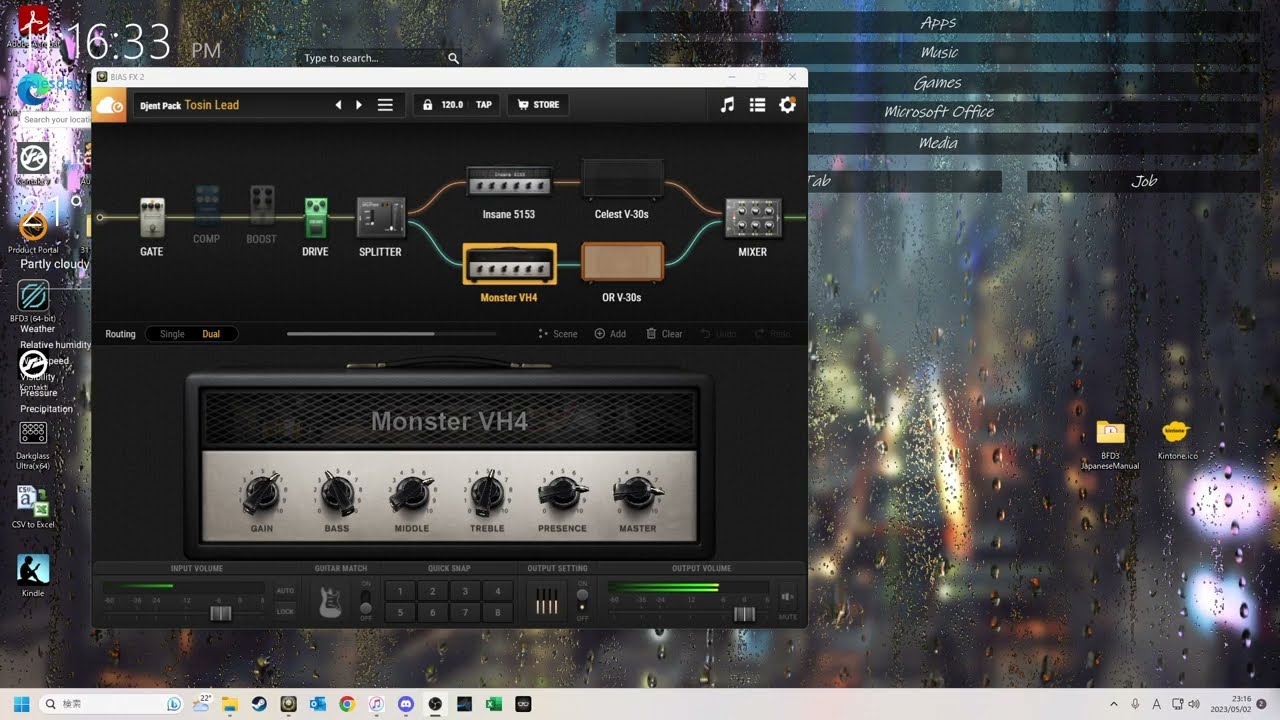1280x720 pixels.
Task: Click the GAIN knob
Action: click(262, 492)
